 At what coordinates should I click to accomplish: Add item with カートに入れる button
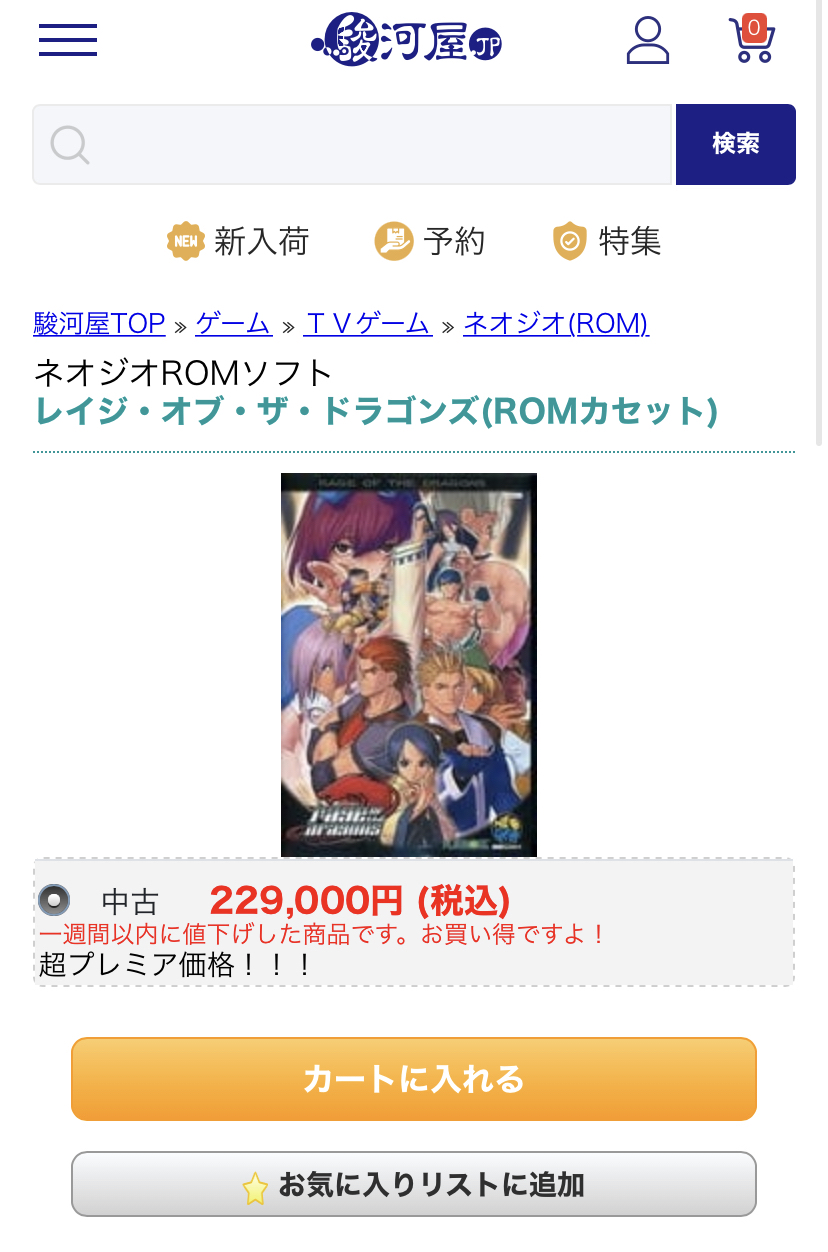414,1079
